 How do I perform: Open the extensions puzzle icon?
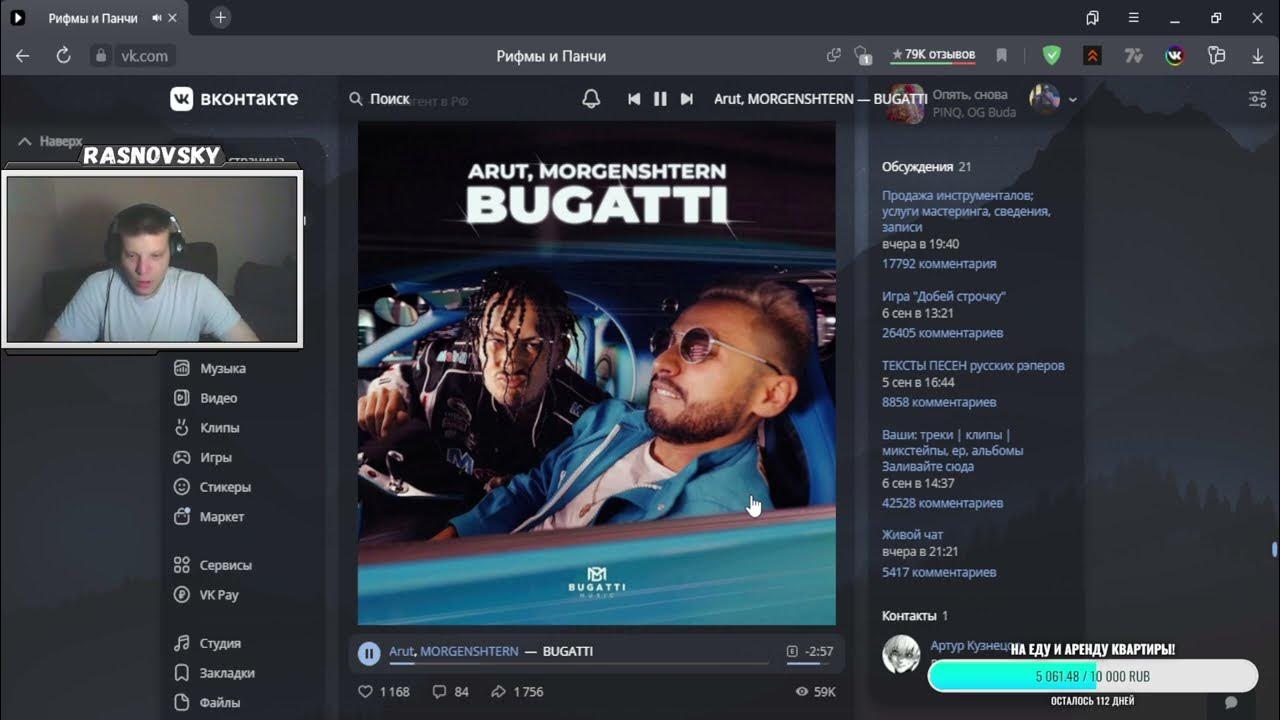pos(1216,56)
